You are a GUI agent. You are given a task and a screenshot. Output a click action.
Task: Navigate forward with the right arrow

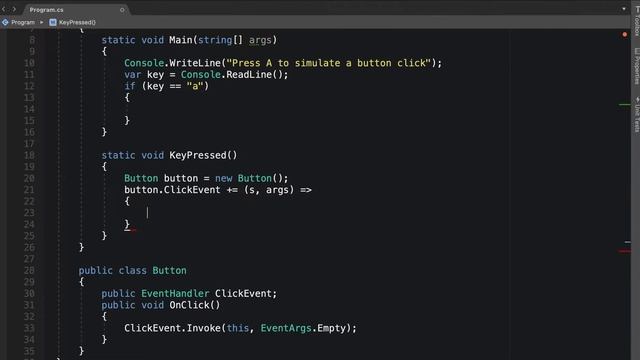(x=14, y=9)
